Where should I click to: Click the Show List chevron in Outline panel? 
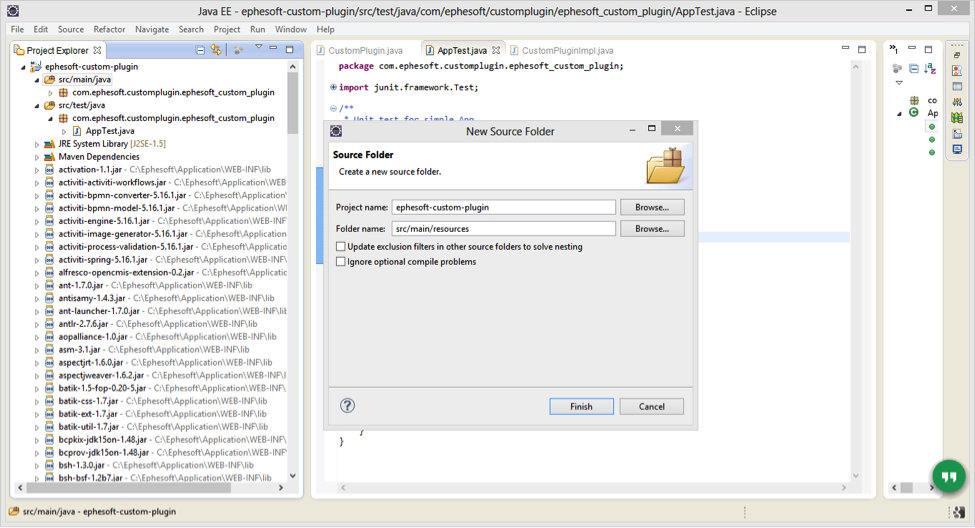point(893,48)
